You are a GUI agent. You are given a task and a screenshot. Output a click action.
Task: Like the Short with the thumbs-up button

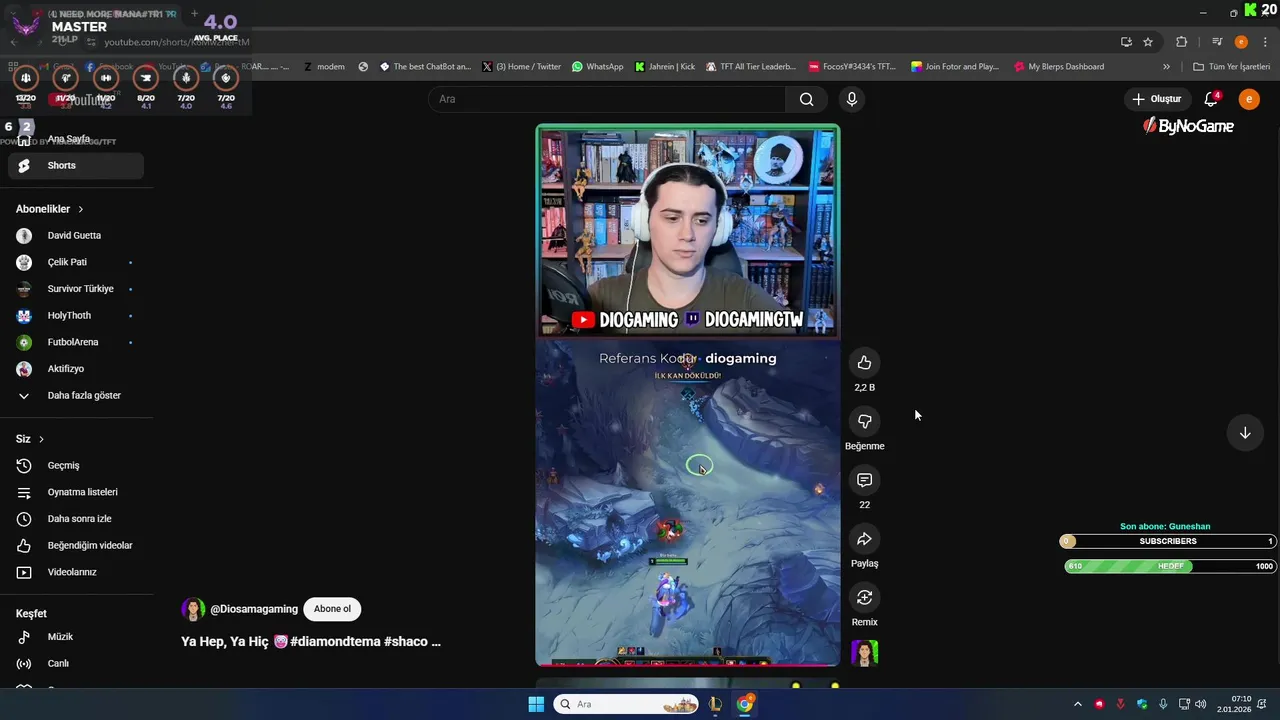[x=864, y=363]
